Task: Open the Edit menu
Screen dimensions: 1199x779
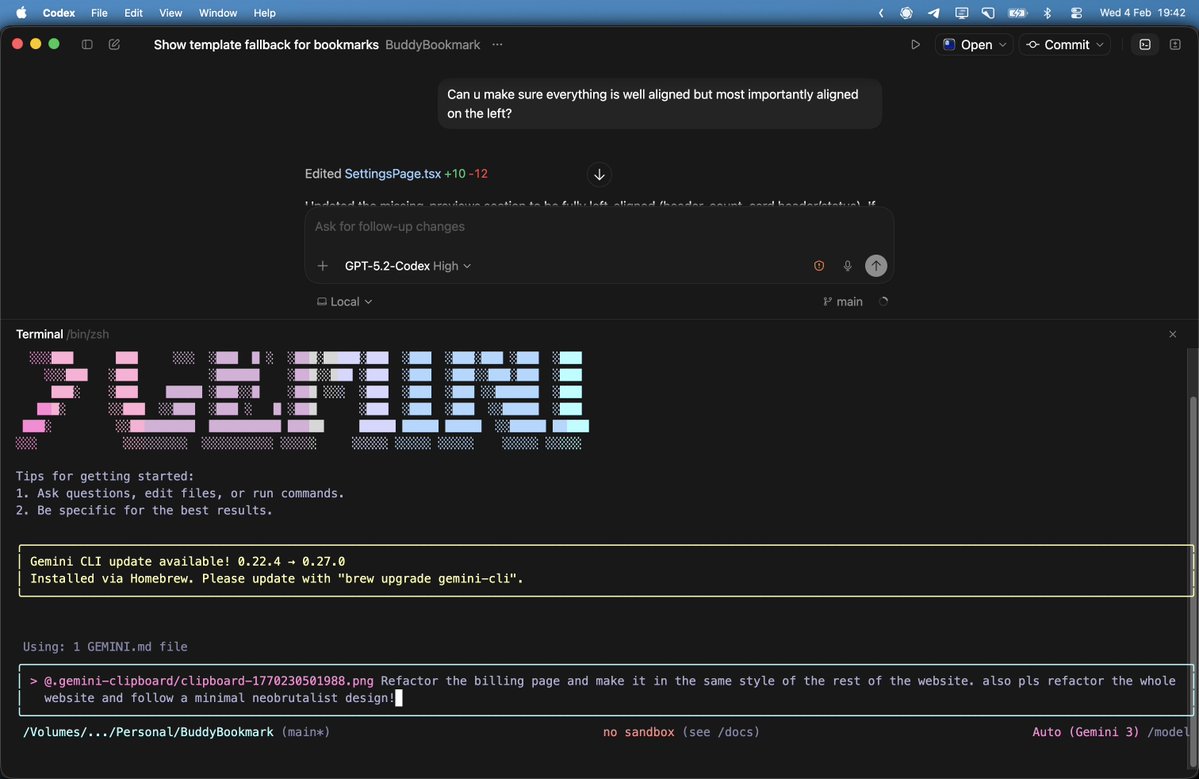Action: (134, 13)
